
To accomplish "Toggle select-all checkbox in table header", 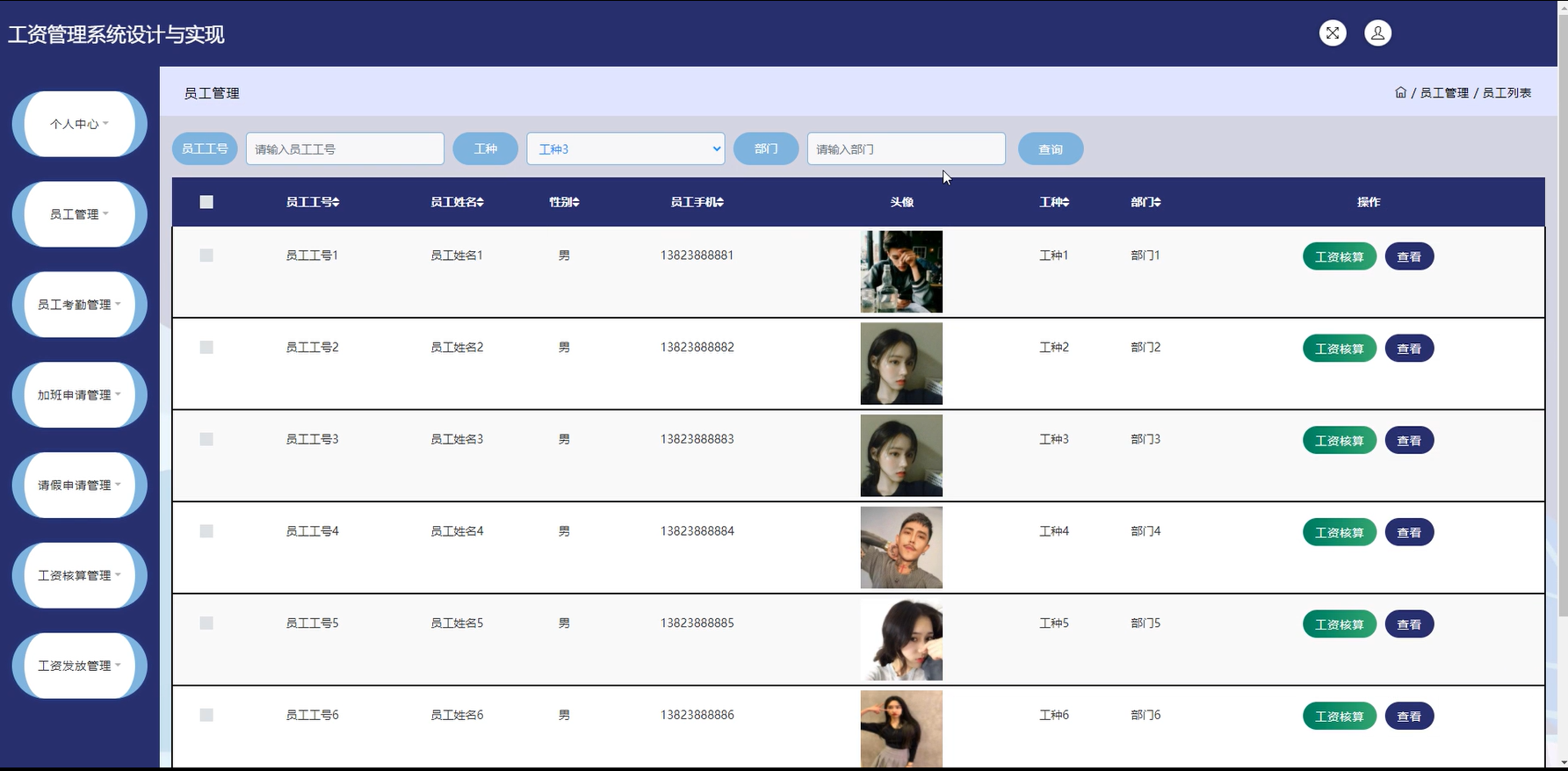I will click(x=206, y=202).
